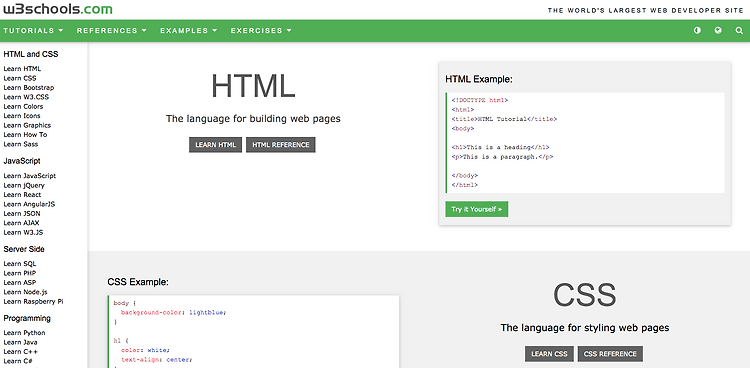The width and height of the screenshot is (750, 368).
Task: Click the search magnifier icon
Action: click(x=739, y=30)
